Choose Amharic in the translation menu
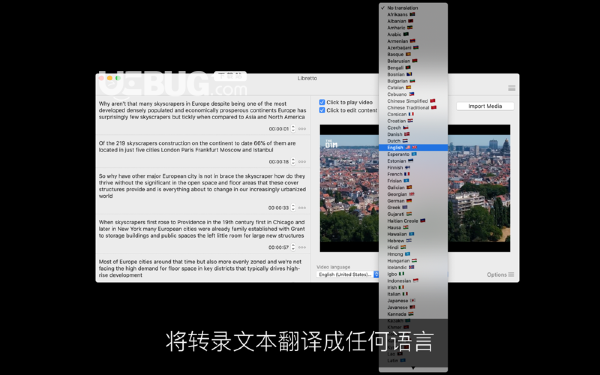The height and width of the screenshot is (375, 600). pos(413,28)
